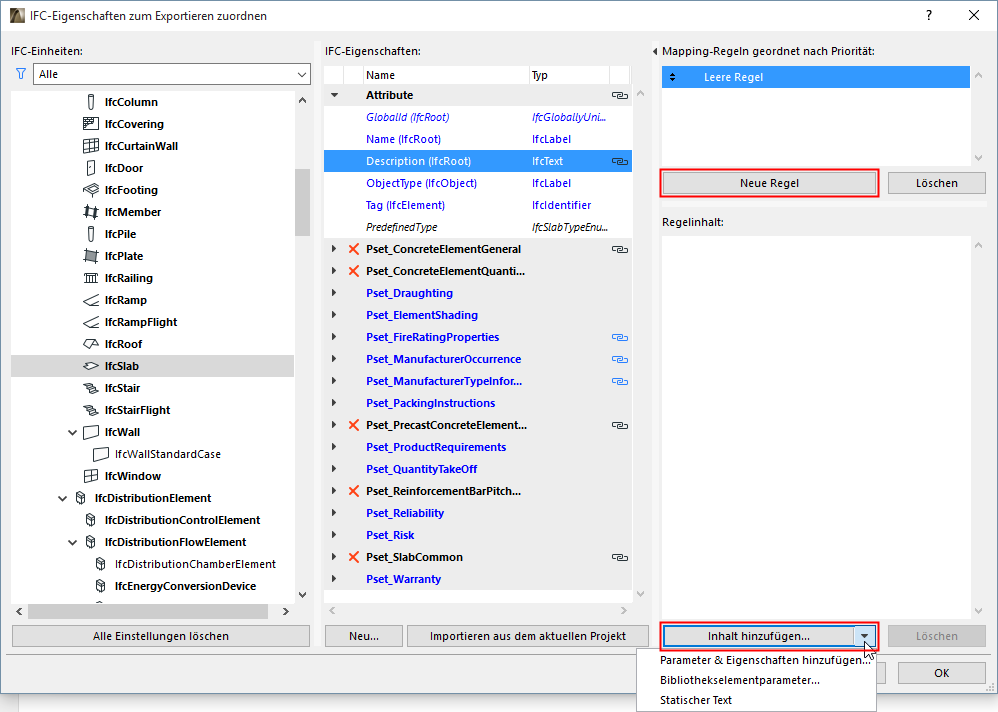998x712 pixels.
Task: Expand Pset_QuantityTakeOff property set
Action: click(334, 469)
